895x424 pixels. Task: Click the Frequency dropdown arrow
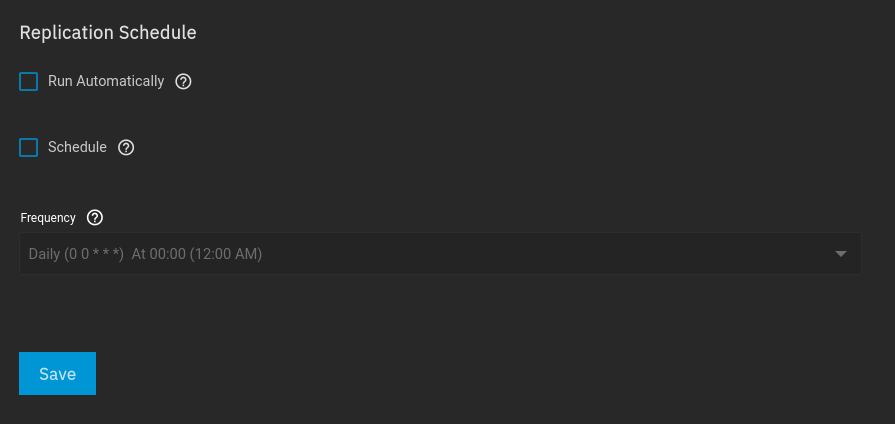pos(841,254)
